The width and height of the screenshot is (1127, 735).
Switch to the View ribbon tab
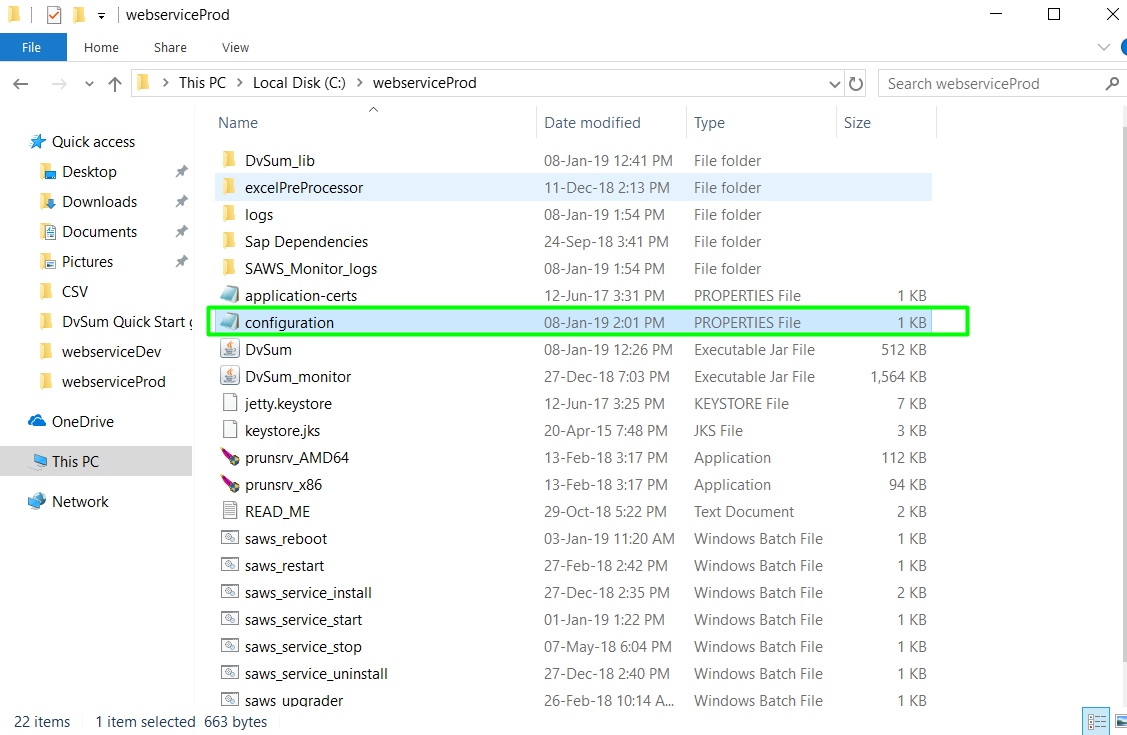tap(235, 47)
